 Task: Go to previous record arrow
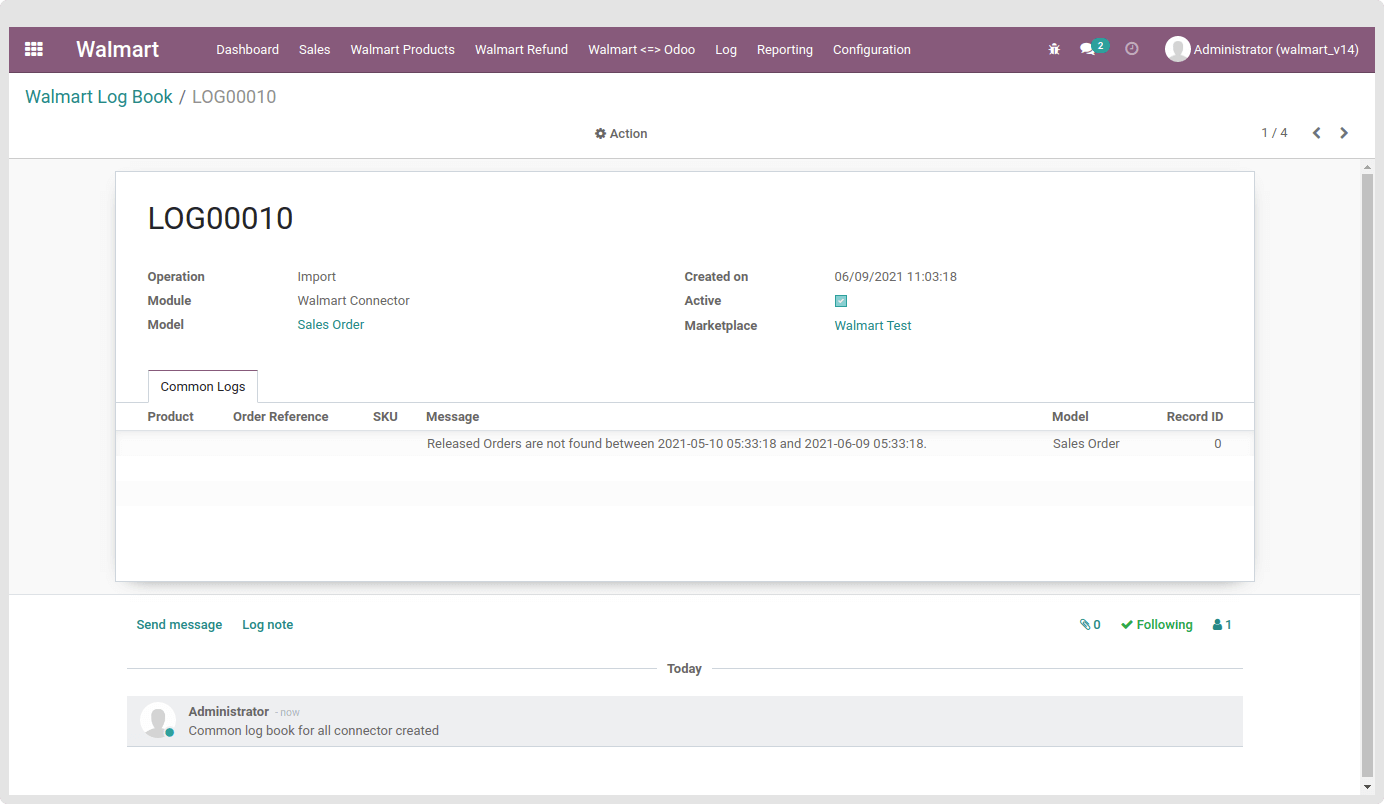point(1317,133)
